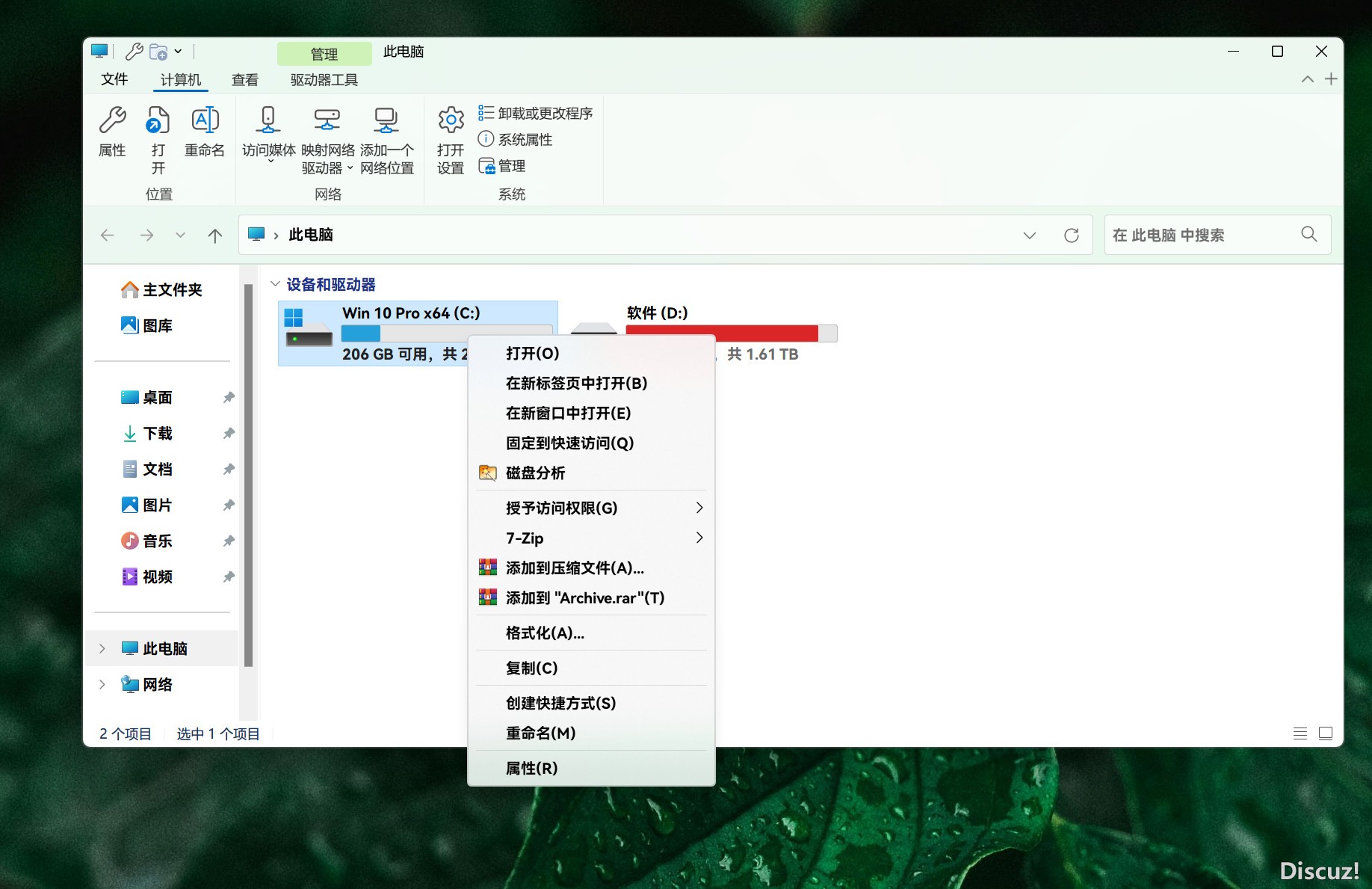
Task: Choose 打开(O) from the context menu
Action: pos(591,354)
